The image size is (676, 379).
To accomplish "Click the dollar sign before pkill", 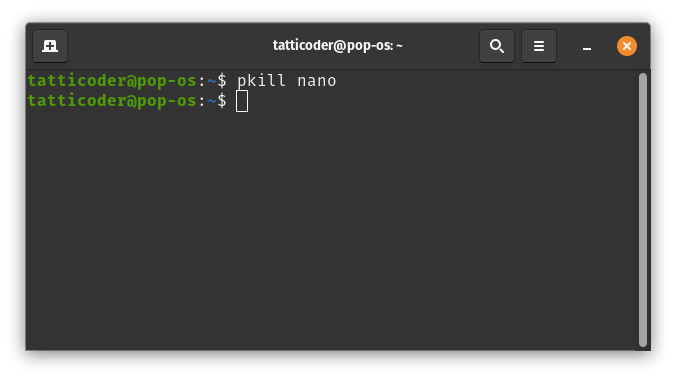I will click(222, 81).
